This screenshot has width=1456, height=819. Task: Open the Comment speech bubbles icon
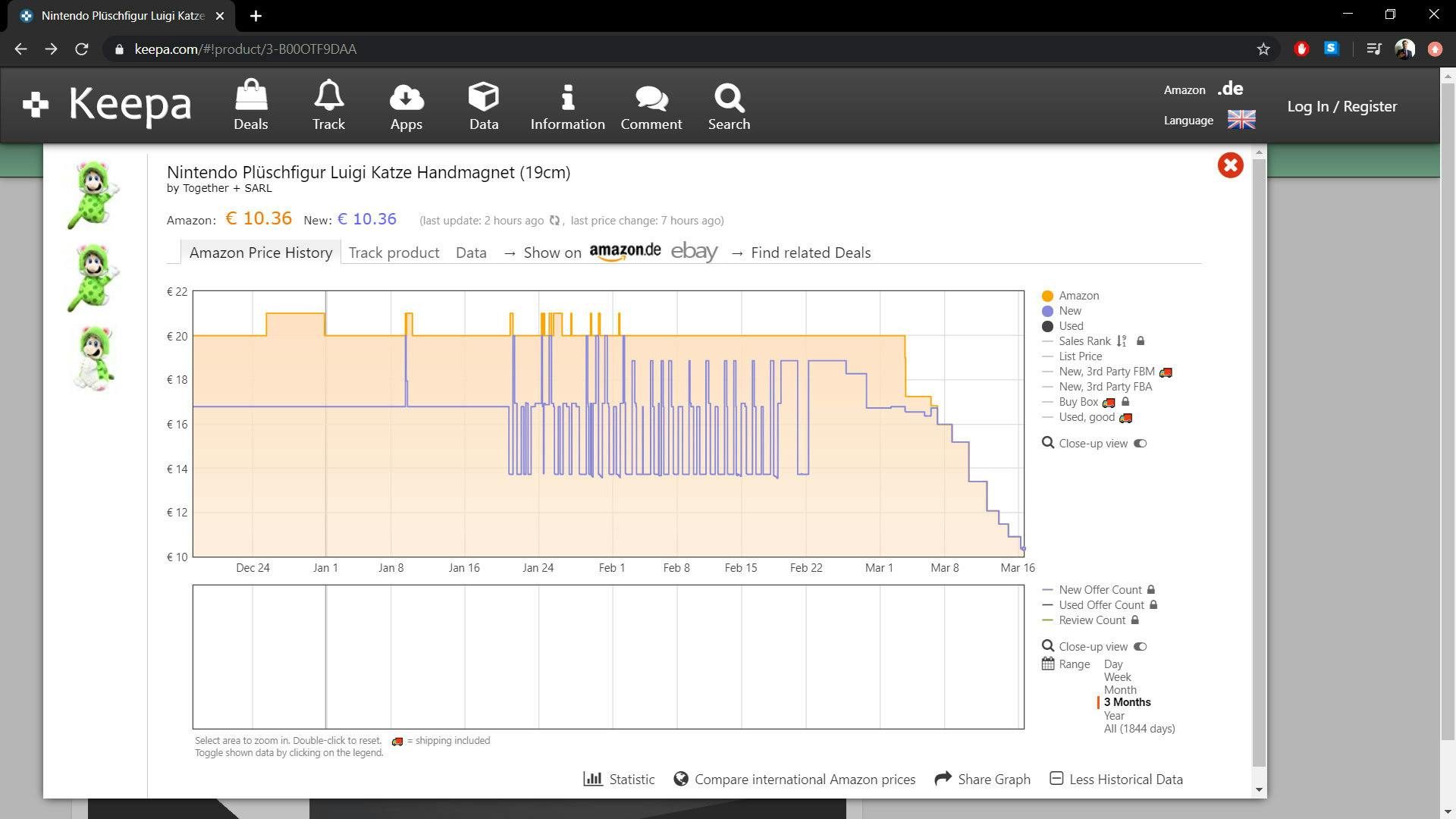click(x=651, y=97)
